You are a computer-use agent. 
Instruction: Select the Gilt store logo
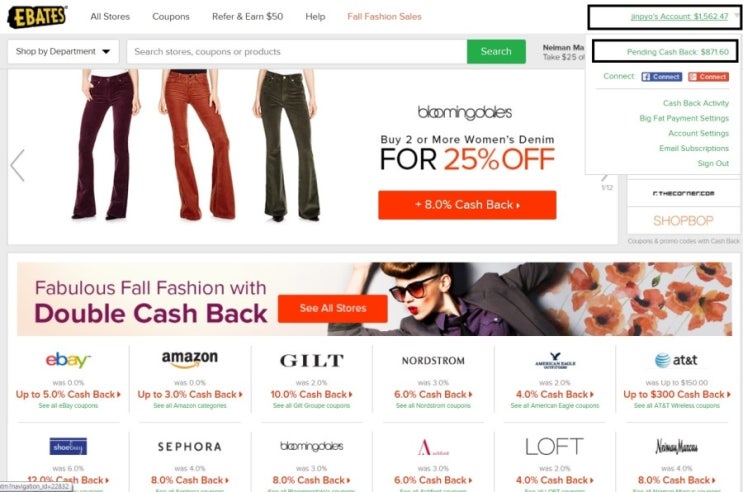[x=311, y=360]
